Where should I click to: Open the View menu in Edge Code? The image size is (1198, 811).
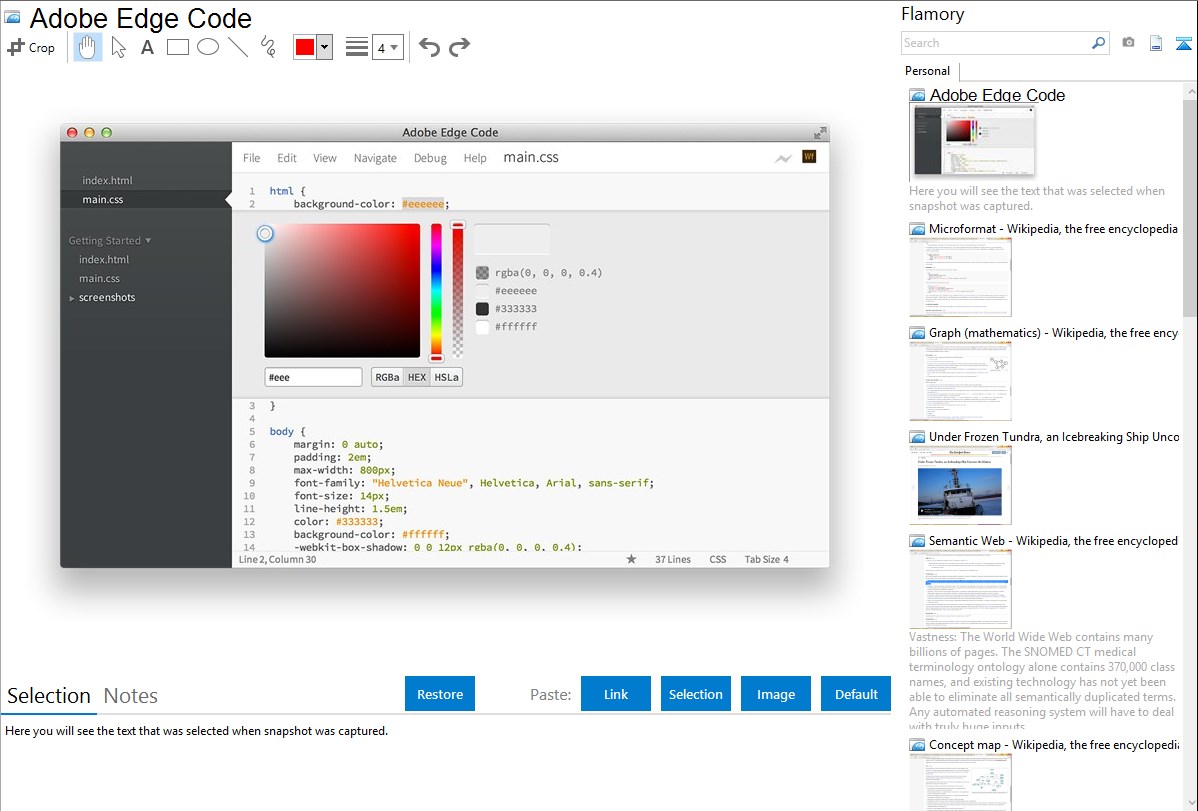pyautogui.click(x=325, y=158)
